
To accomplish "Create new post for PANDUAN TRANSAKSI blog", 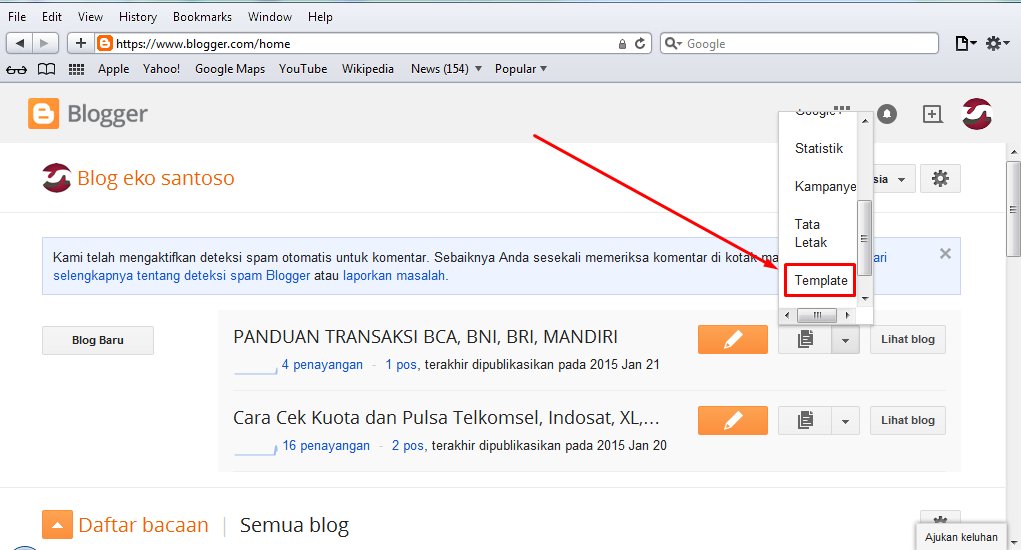I will [733, 339].
